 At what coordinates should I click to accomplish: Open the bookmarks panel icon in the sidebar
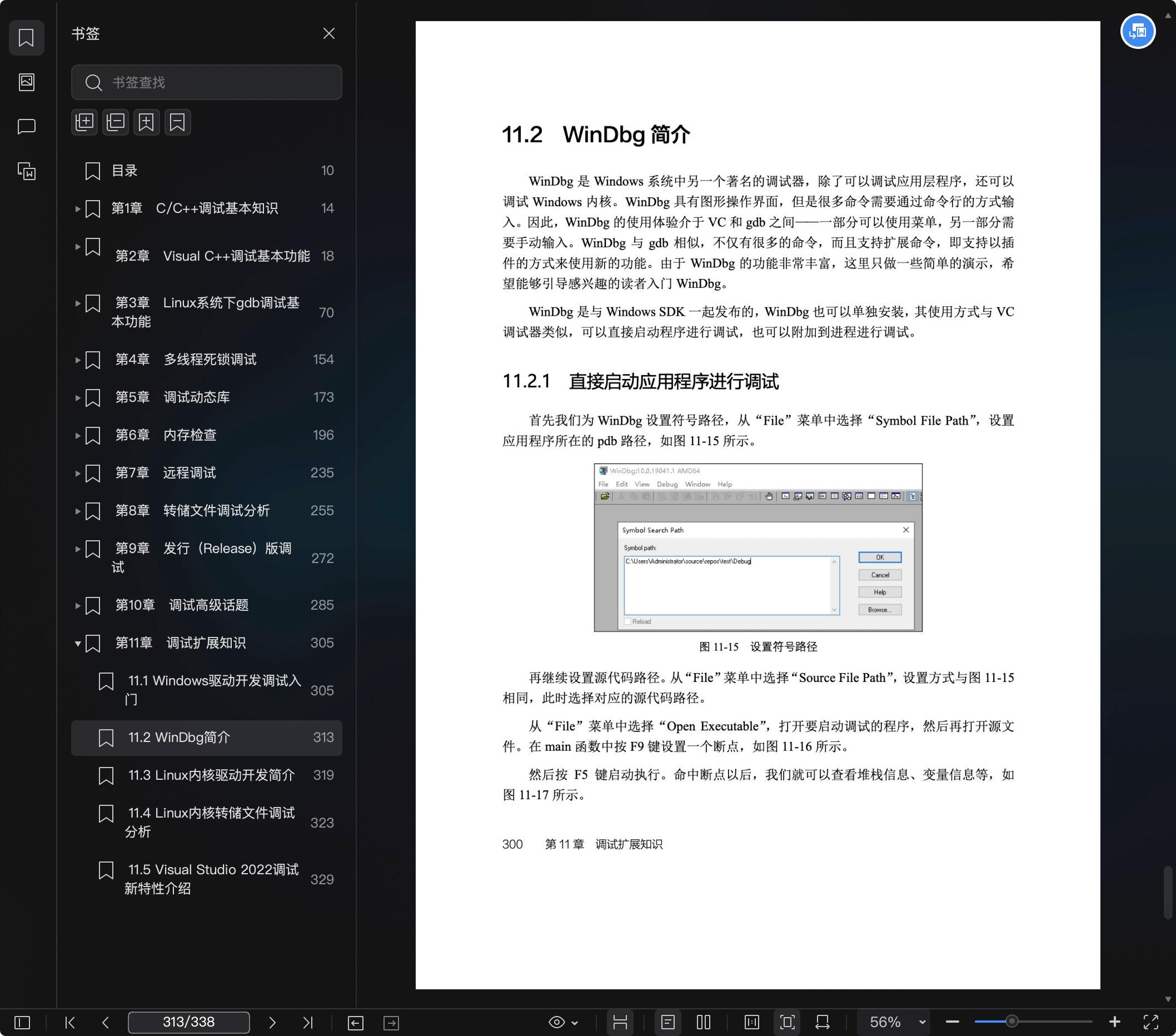coord(27,38)
